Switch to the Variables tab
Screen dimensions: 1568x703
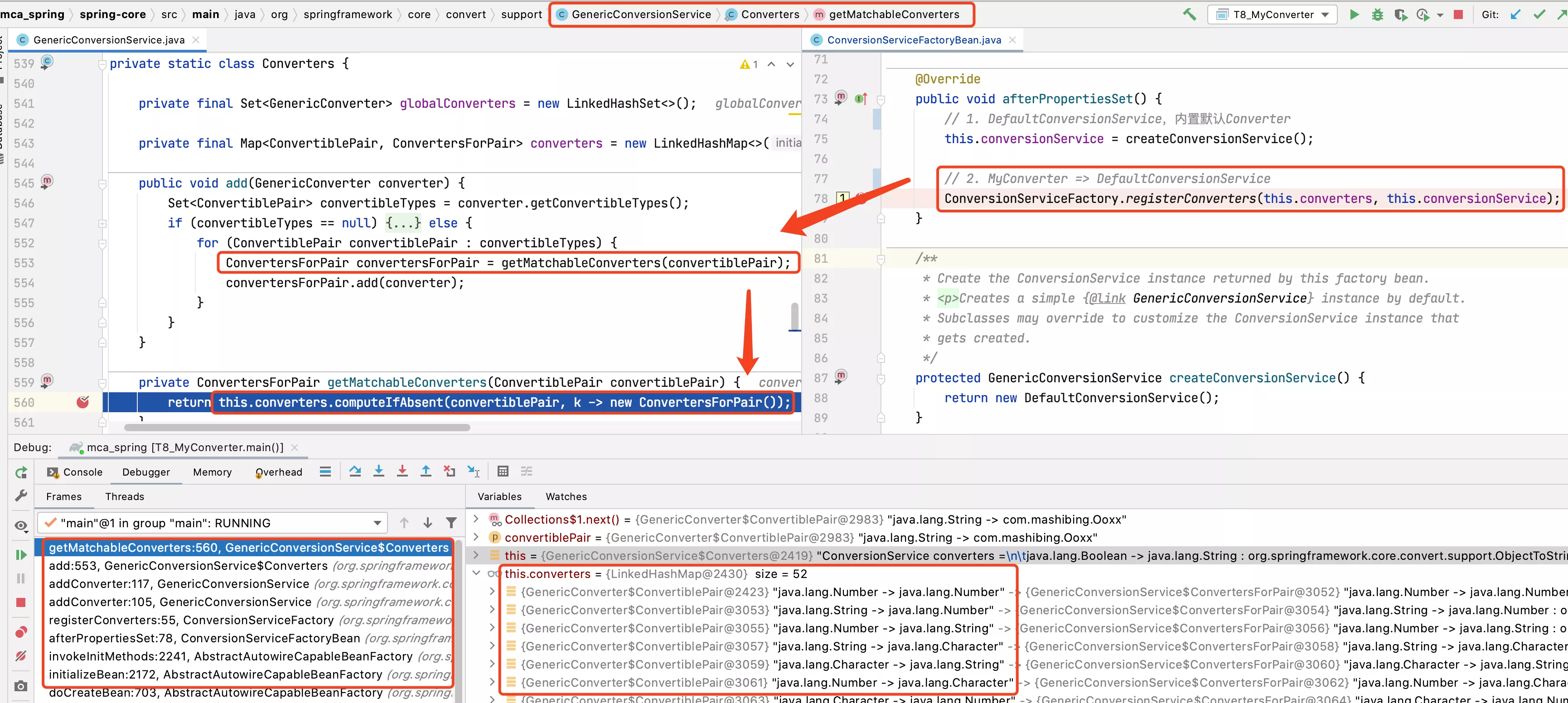coord(500,496)
